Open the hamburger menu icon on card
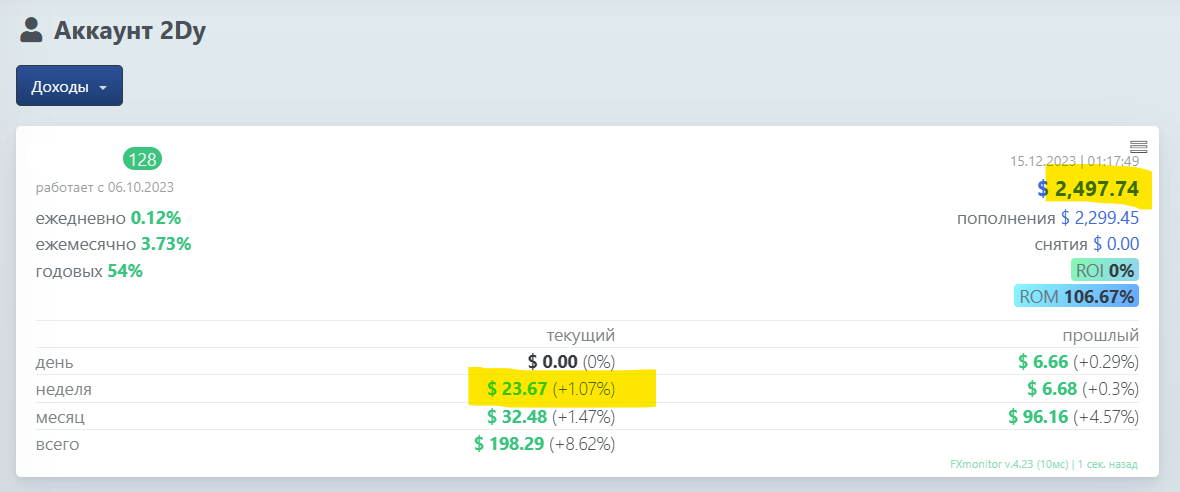Image resolution: width=1180 pixels, height=492 pixels. click(x=1138, y=147)
